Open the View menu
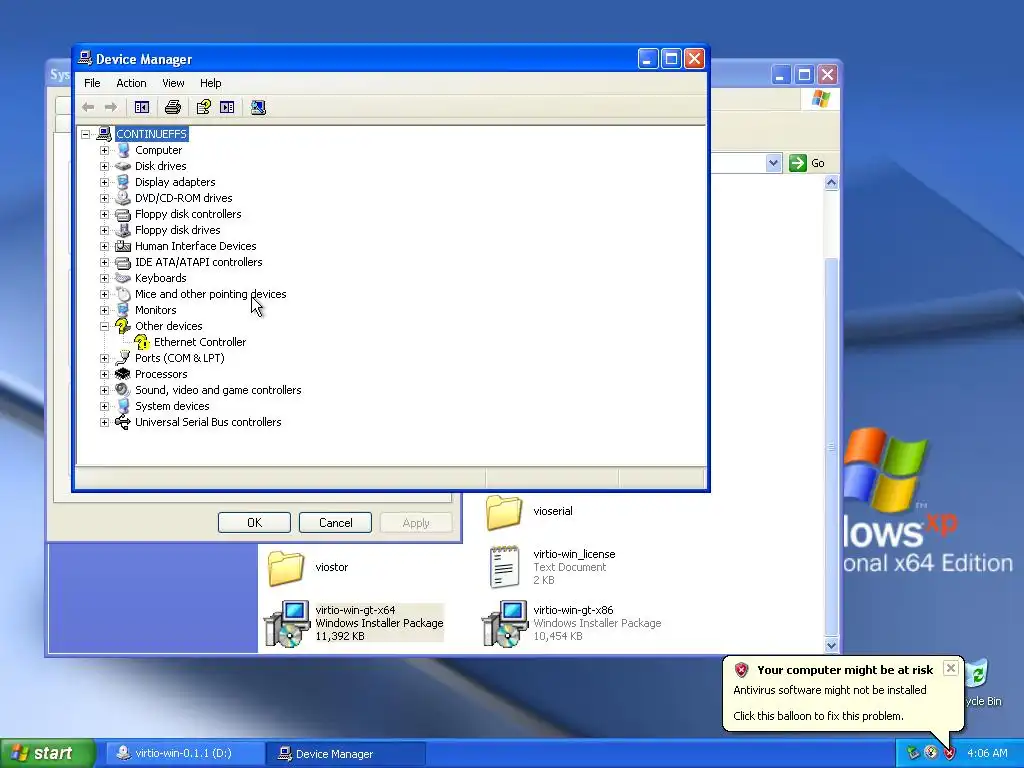 click(x=173, y=83)
